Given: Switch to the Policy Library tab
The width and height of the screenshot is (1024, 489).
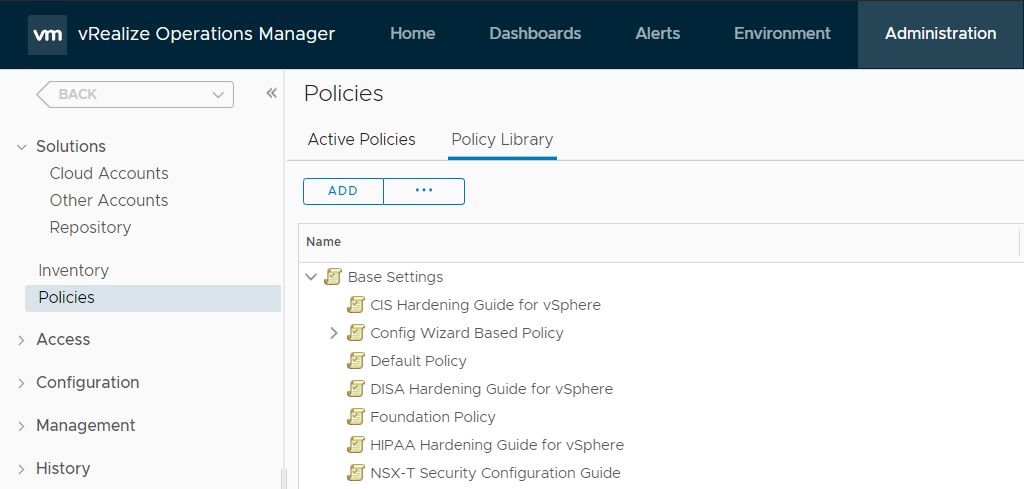Looking at the screenshot, I should (x=502, y=140).
